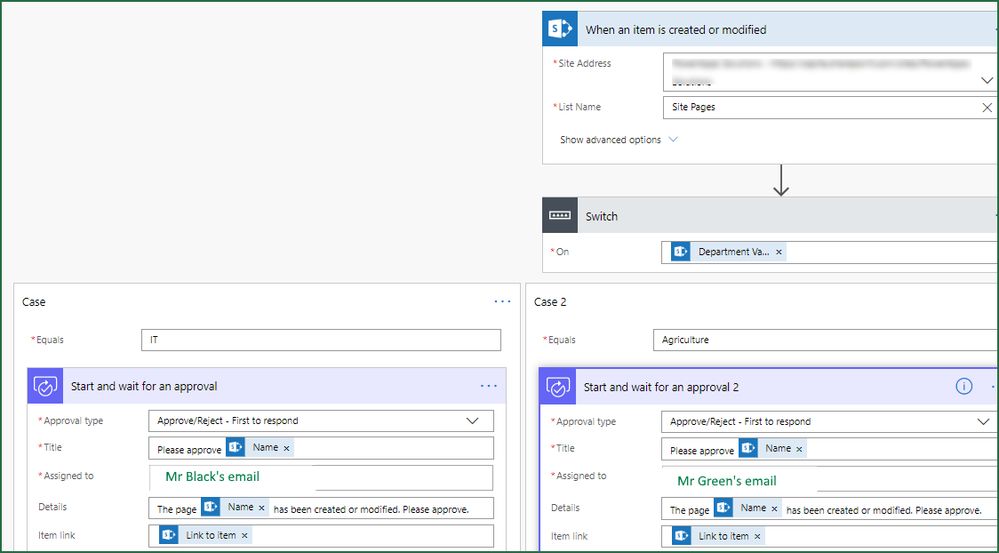
Task: Click Title field in Case approval
Action: [321, 448]
